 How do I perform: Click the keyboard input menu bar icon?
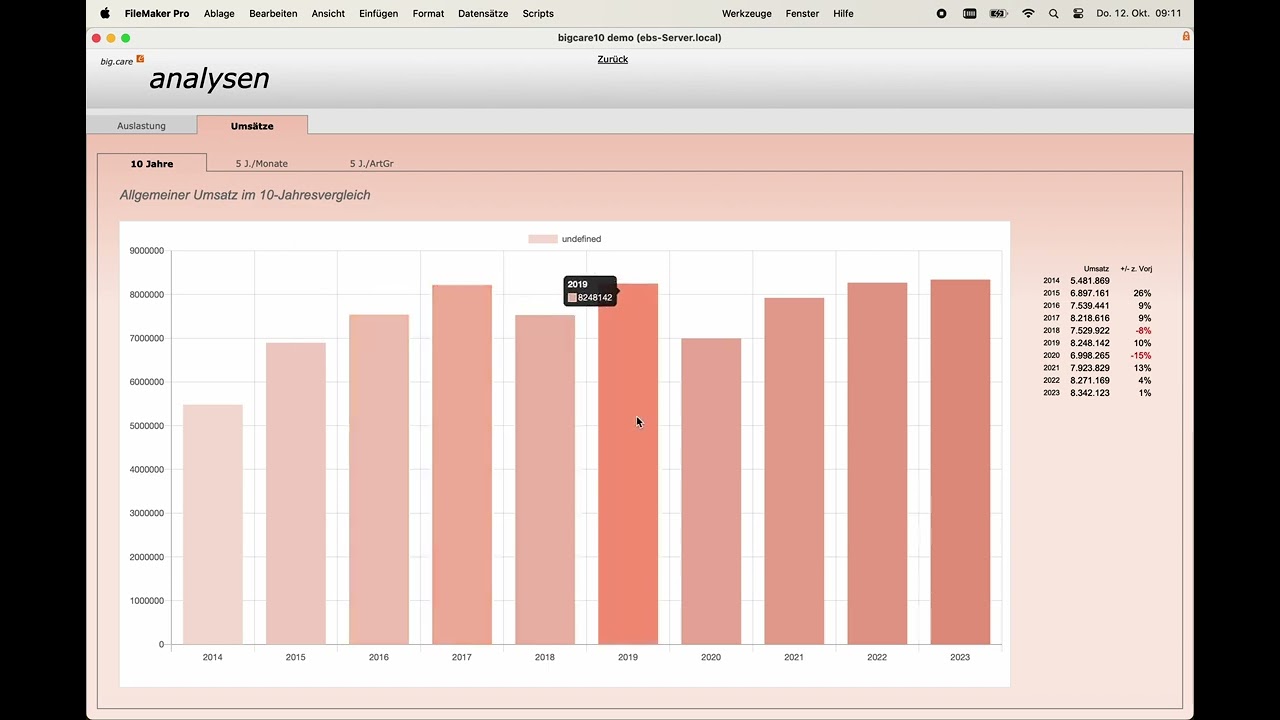[x=969, y=13]
